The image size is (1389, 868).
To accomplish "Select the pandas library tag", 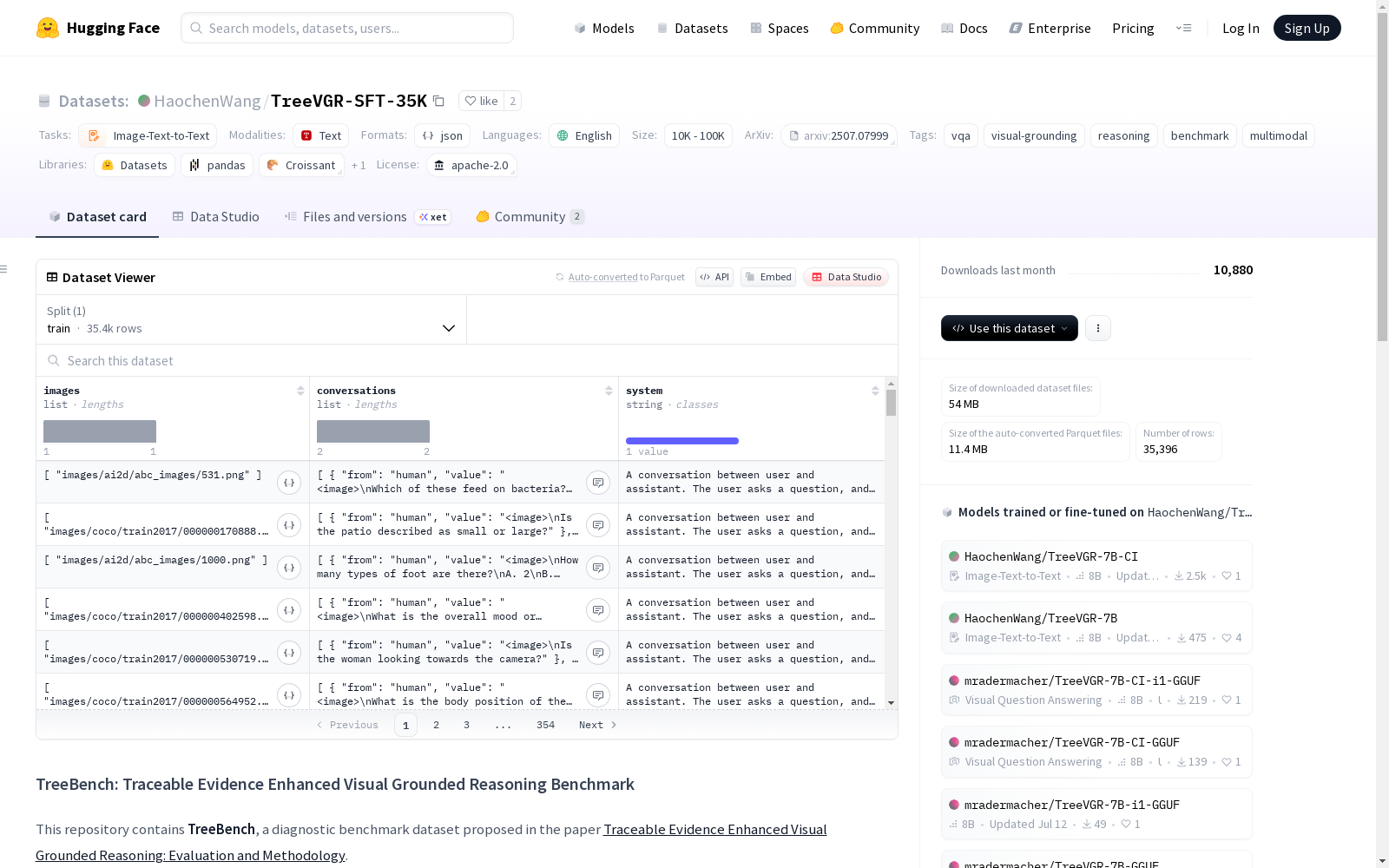I will point(217,165).
